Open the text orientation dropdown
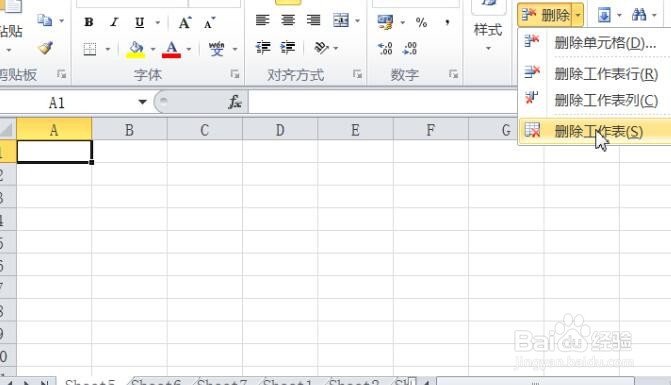The width and height of the screenshot is (671, 385). point(336,48)
